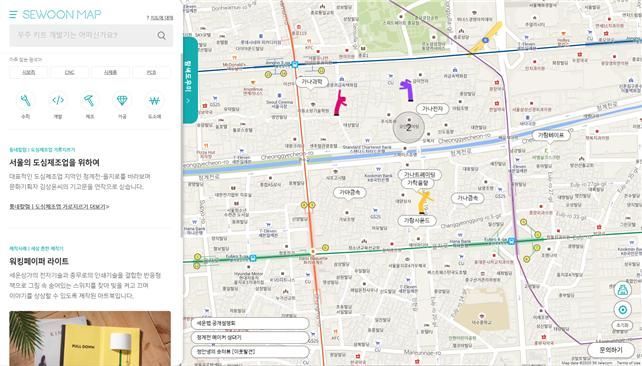Screen dimensions: 642x366
Task: Click the small reset button below location icon
Action: coord(622,325)
